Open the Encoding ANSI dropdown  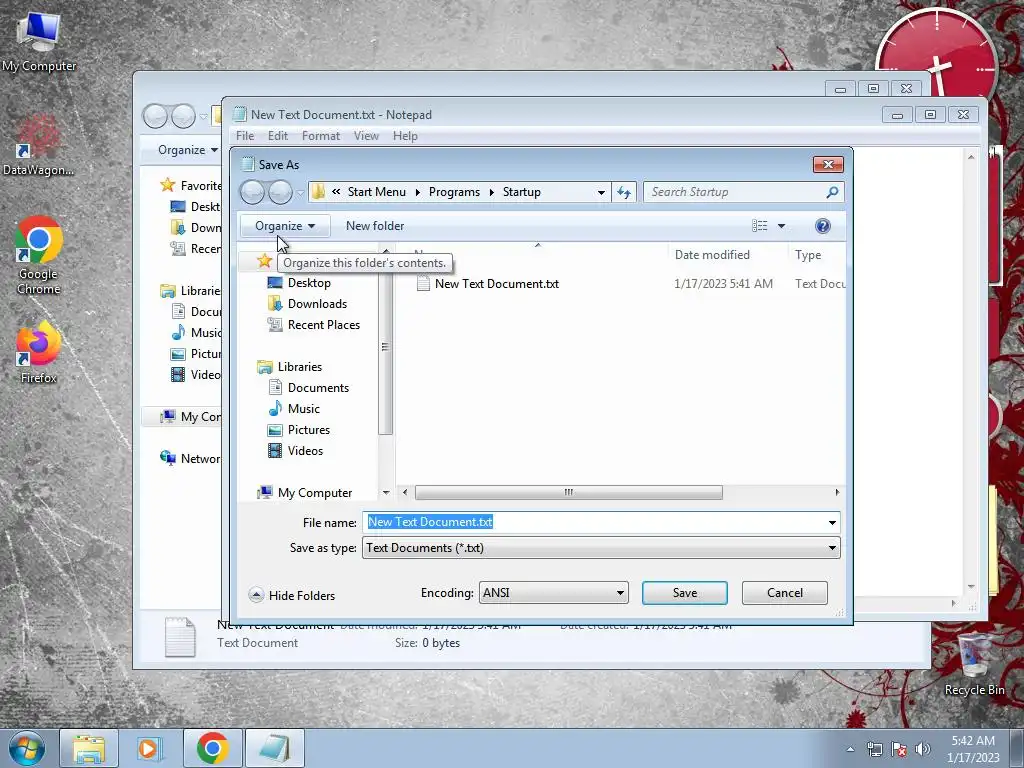click(554, 593)
